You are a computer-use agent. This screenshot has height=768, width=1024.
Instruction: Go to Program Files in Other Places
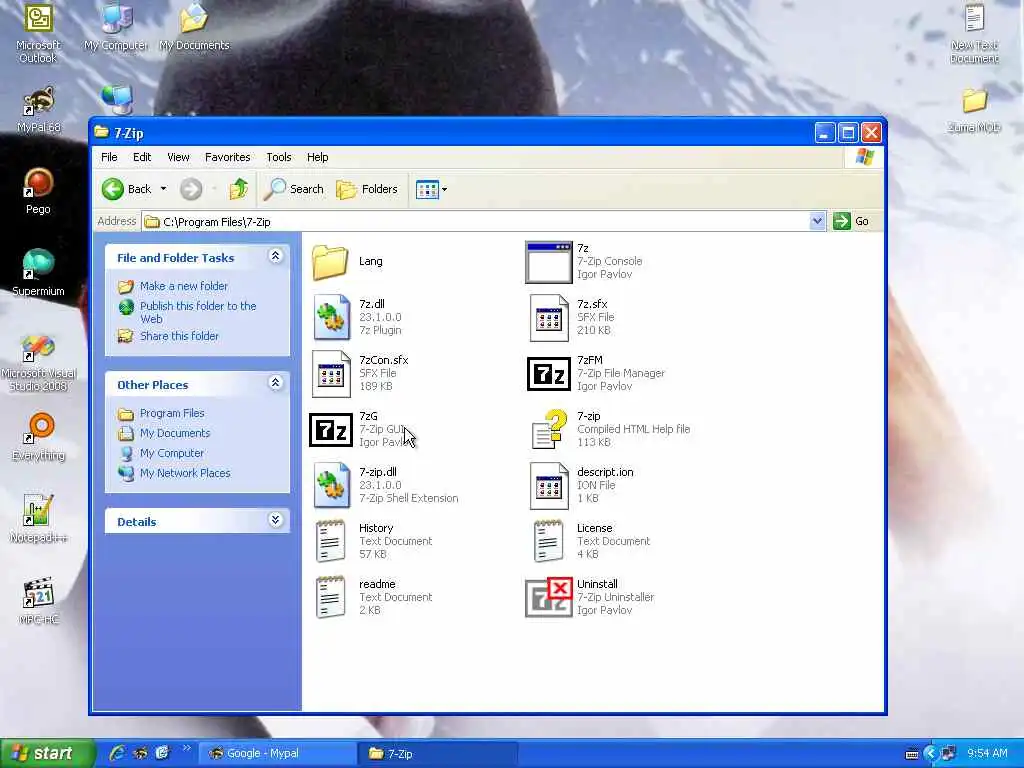tap(172, 413)
